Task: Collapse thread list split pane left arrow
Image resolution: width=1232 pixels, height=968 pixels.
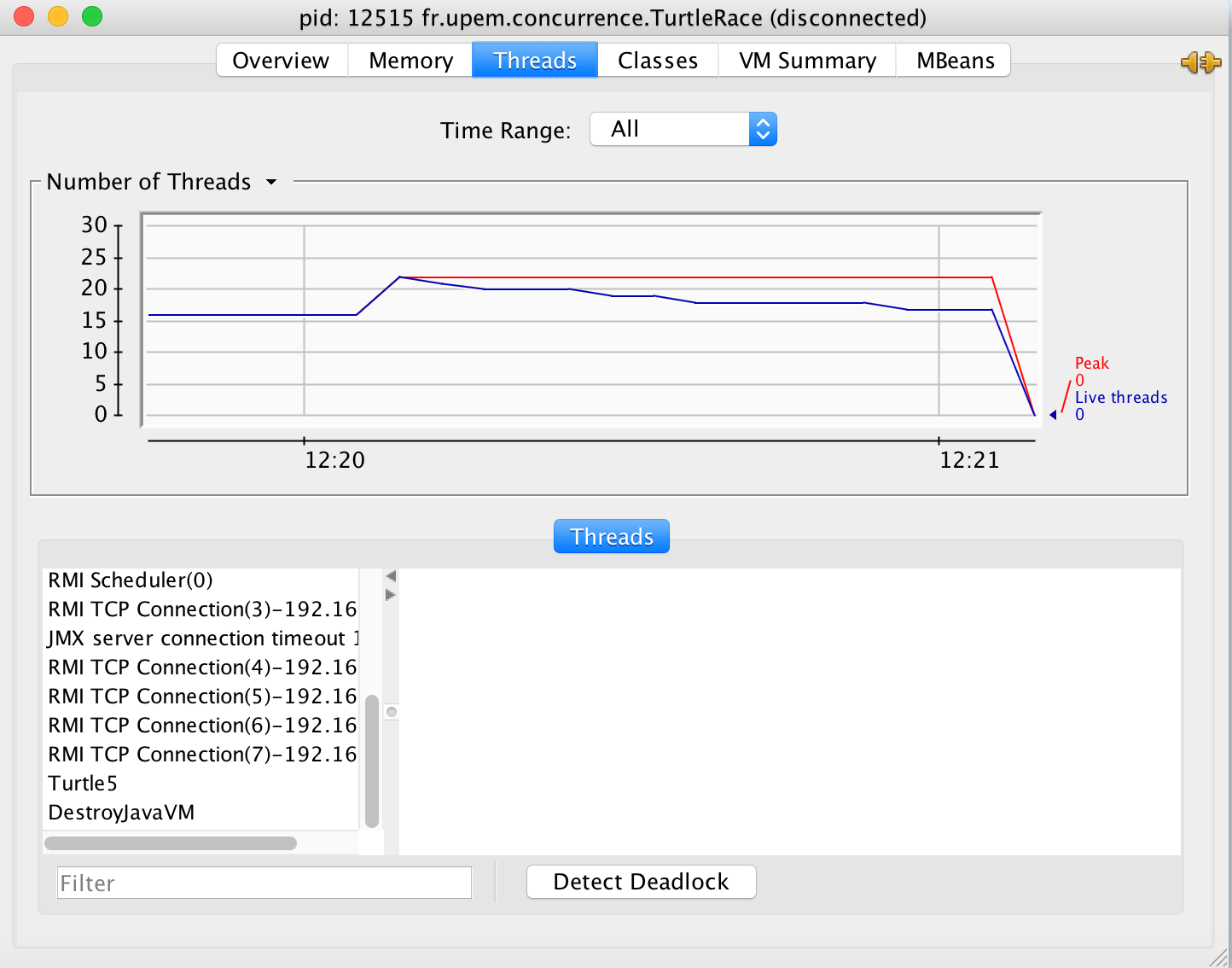Action: click(391, 576)
